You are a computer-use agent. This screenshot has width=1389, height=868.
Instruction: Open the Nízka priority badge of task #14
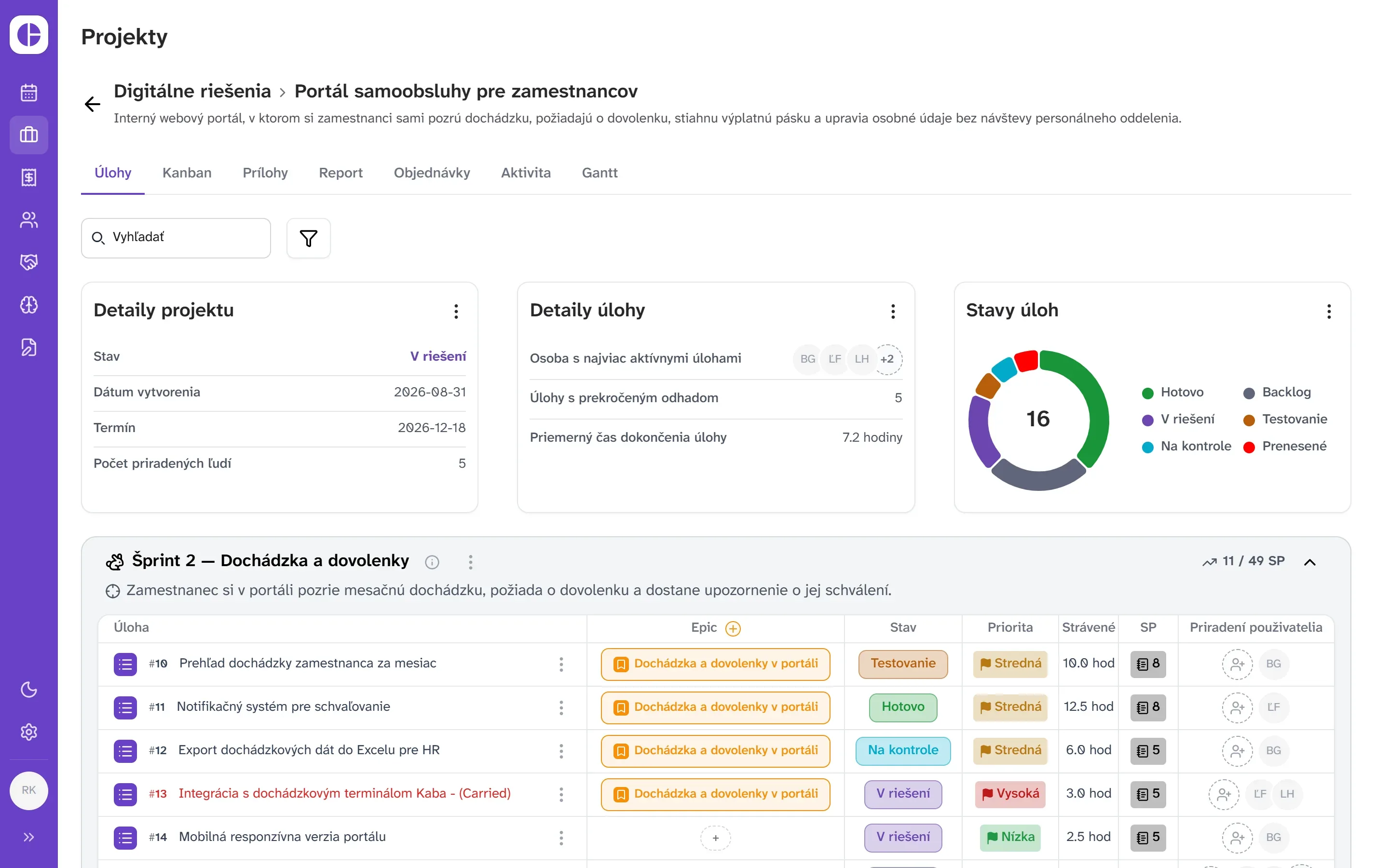(1010, 838)
